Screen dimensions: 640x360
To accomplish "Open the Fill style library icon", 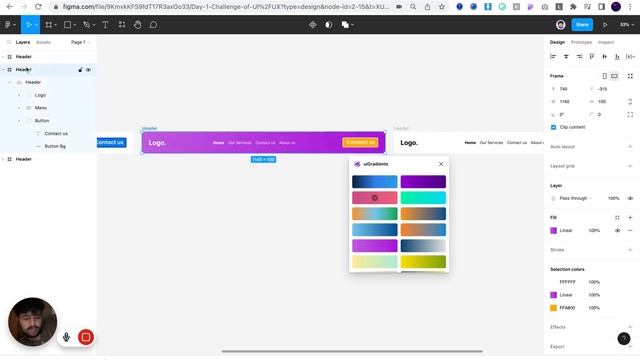I will [x=617, y=218].
